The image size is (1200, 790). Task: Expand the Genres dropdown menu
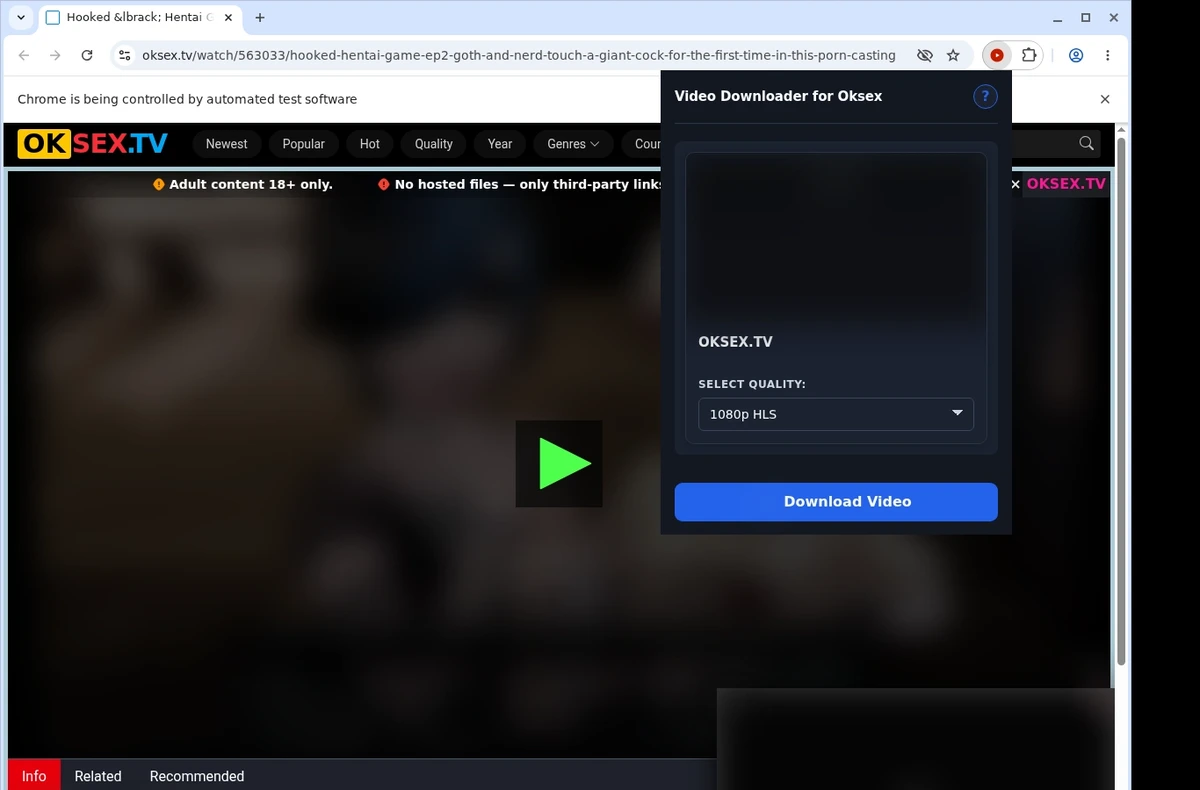tap(573, 144)
